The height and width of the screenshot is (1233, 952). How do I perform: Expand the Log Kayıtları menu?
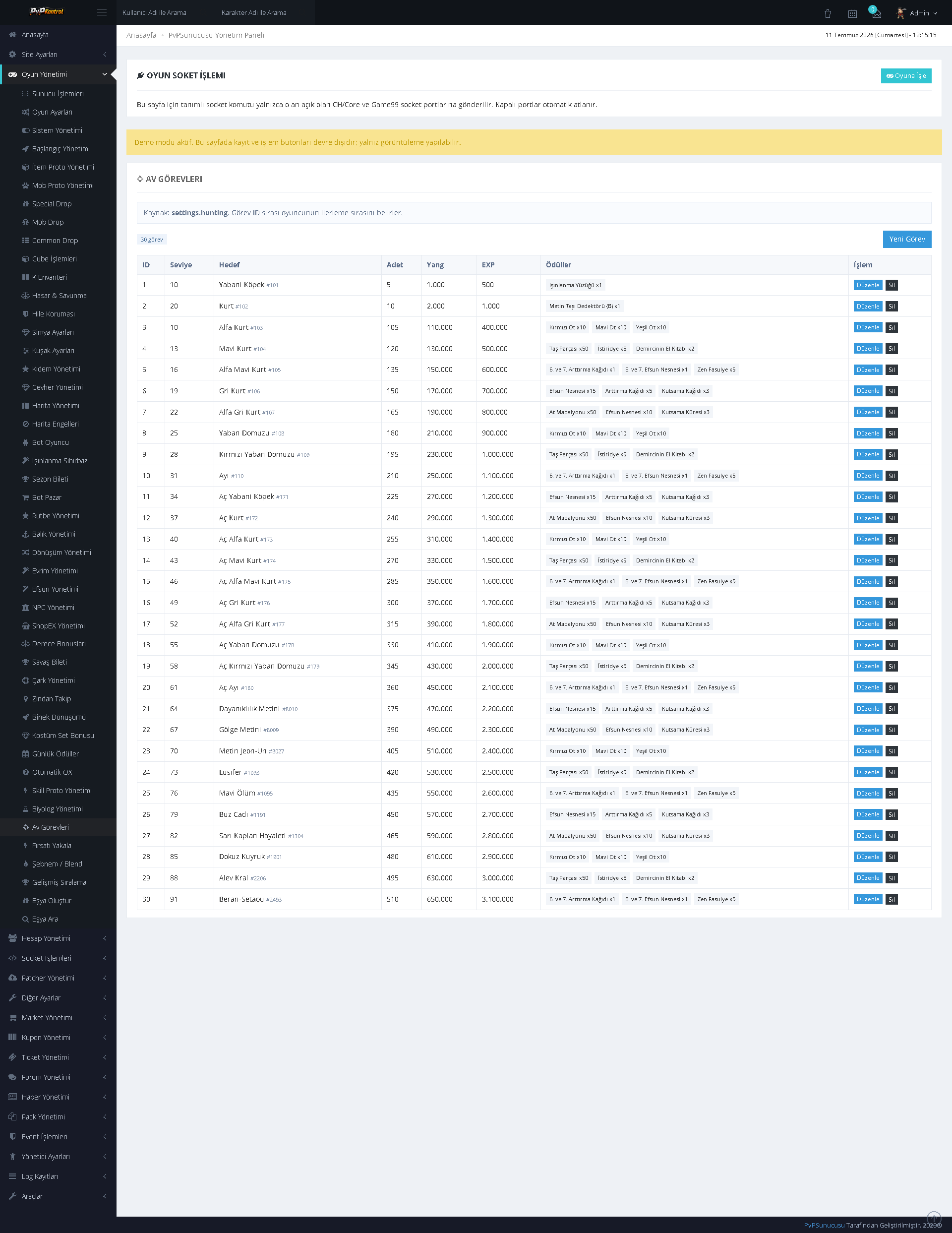(58, 1176)
